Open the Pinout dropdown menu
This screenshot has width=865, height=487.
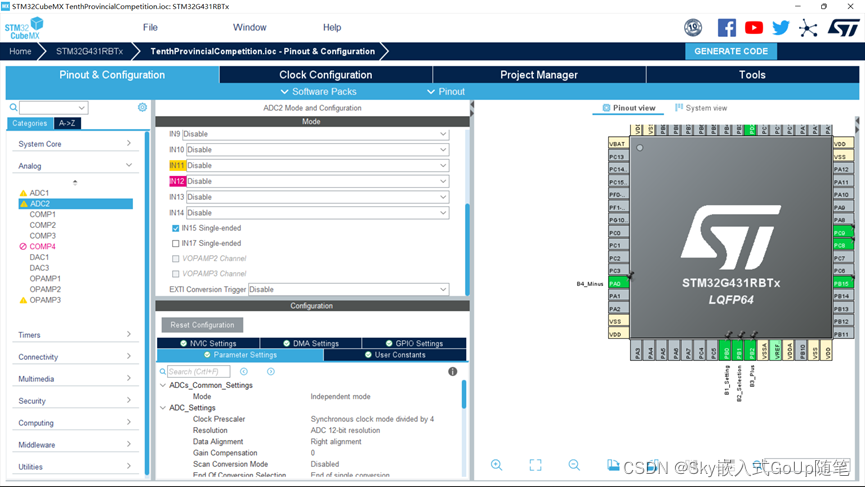click(x=446, y=92)
